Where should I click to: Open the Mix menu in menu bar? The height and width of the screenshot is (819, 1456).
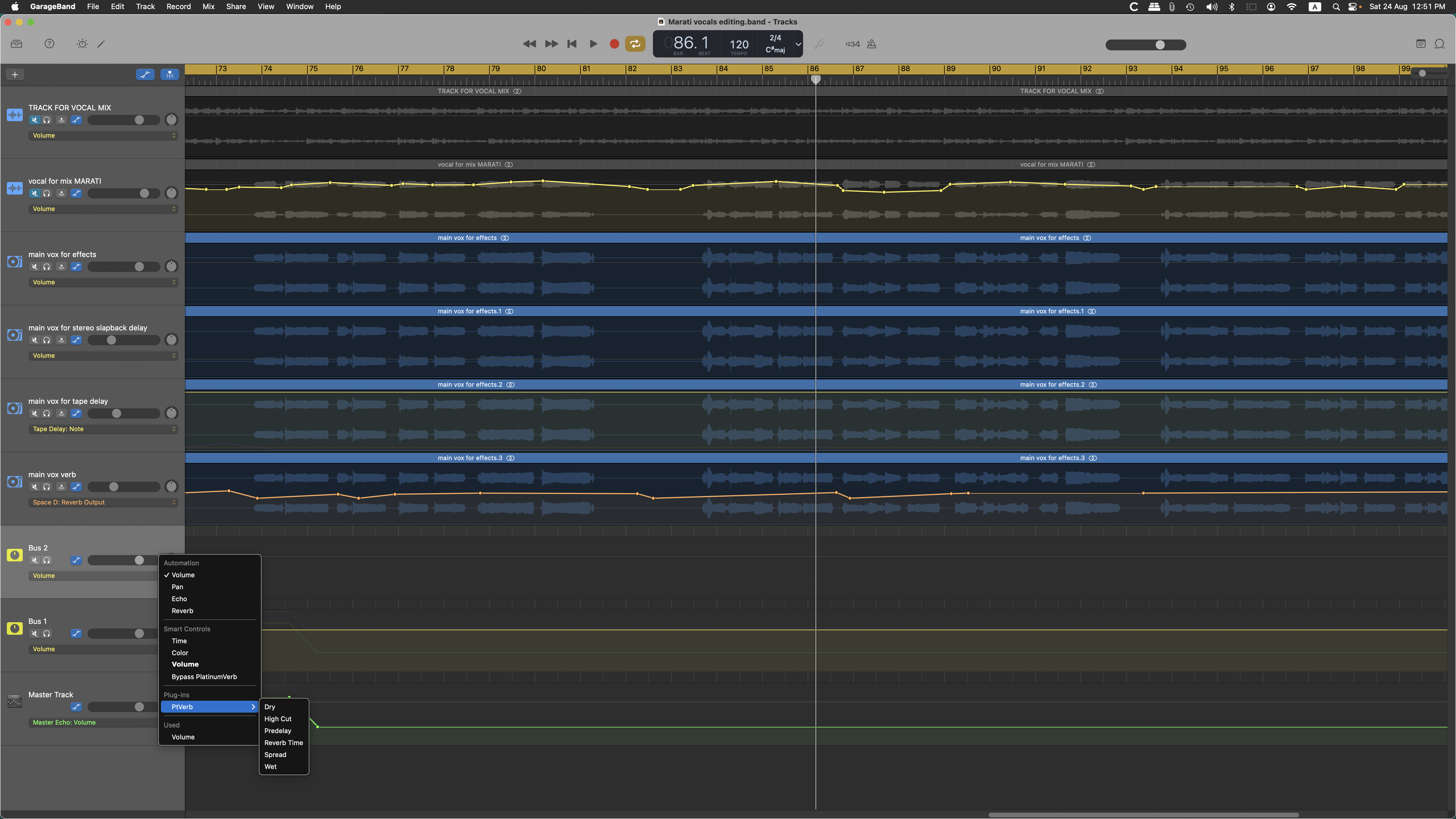click(208, 6)
